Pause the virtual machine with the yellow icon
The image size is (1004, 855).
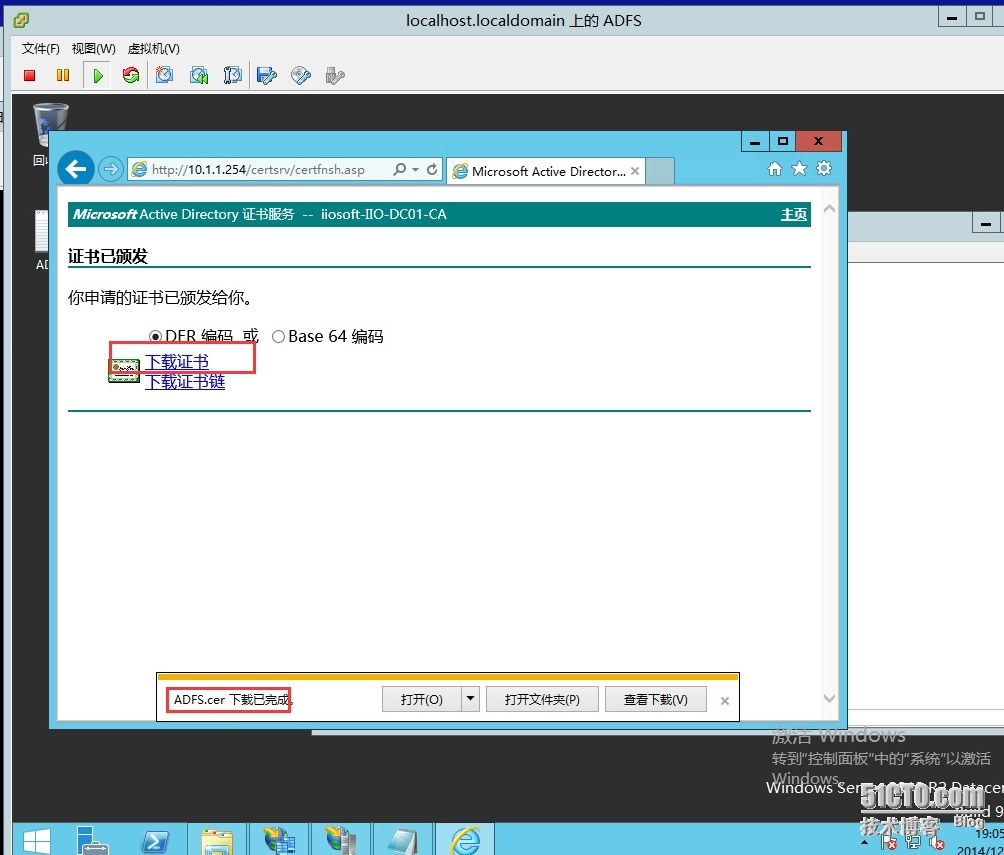tap(63, 76)
